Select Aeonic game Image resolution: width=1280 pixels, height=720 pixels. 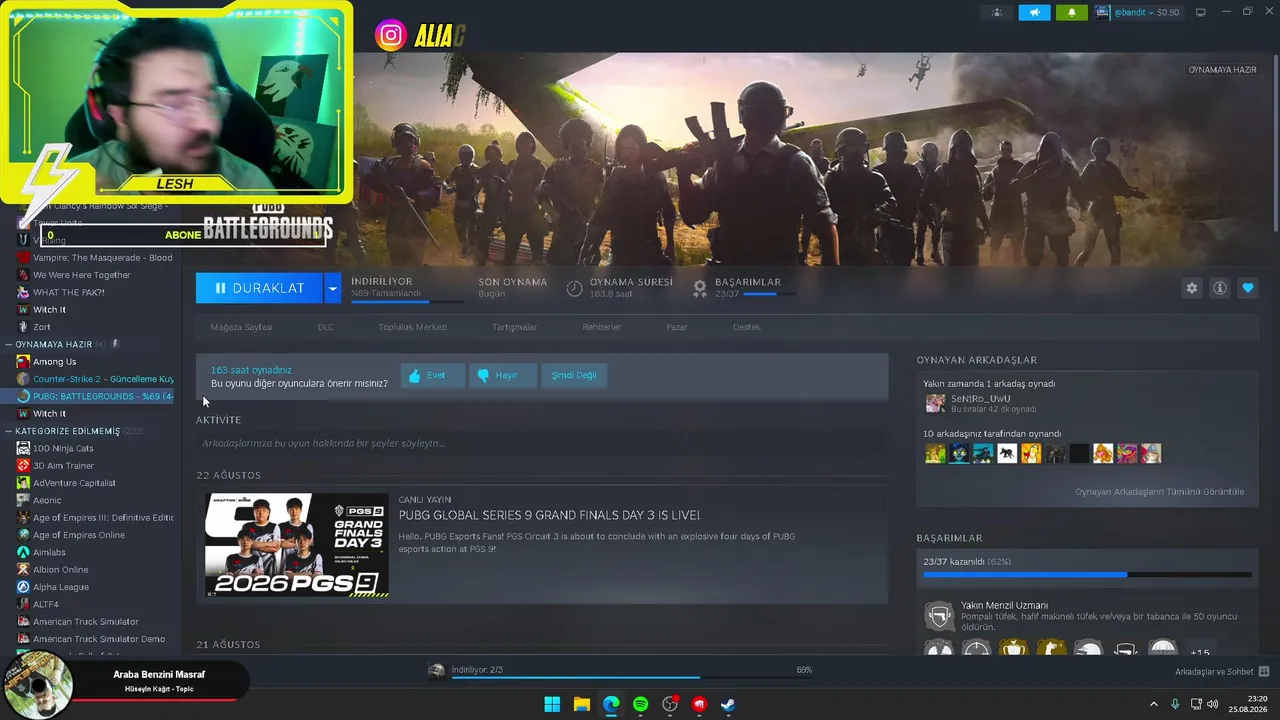[x=47, y=500]
